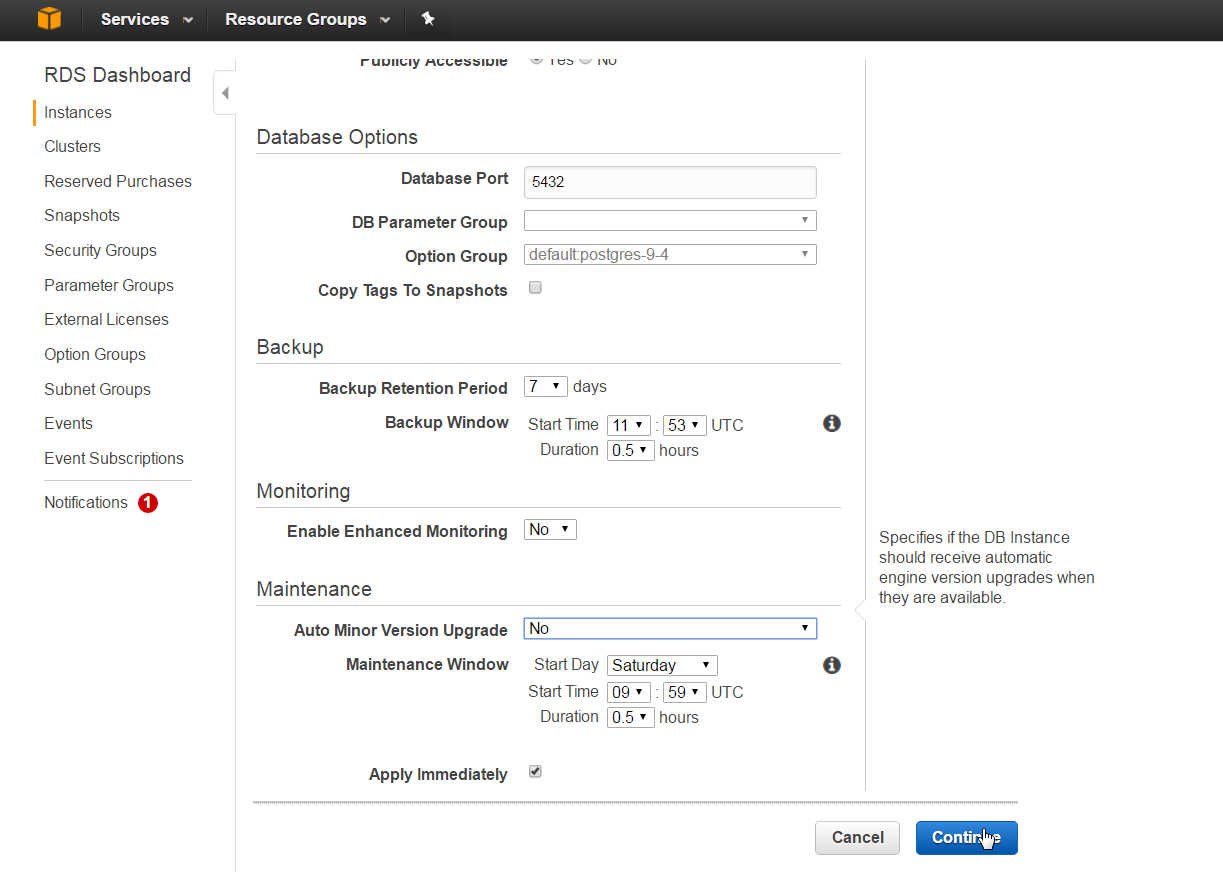The image size is (1223, 876).
Task: Open Snapshots in the sidebar
Action: (82, 215)
